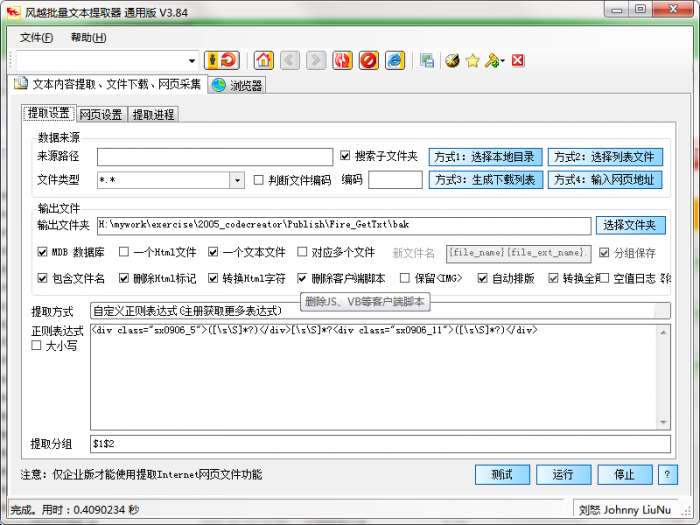This screenshot has width=700, height=525.
Task: Click 方式3: 生成下载列表 button
Action: click(486, 180)
